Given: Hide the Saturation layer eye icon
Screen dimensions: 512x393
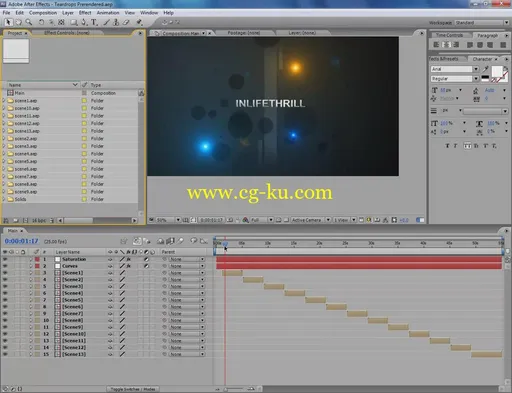Looking at the screenshot, I should 5,259.
